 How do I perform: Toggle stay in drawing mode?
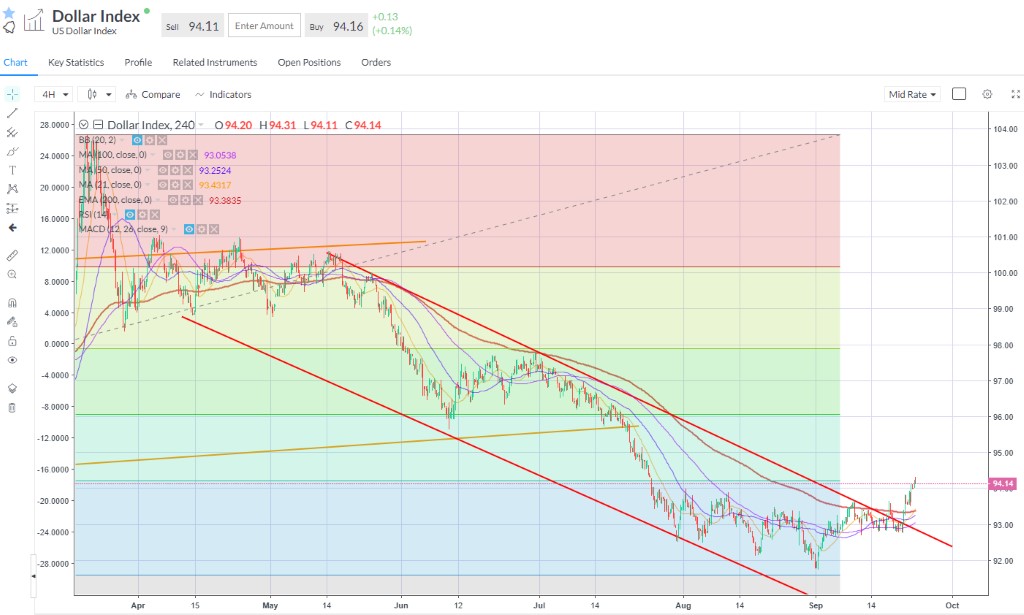[12, 322]
